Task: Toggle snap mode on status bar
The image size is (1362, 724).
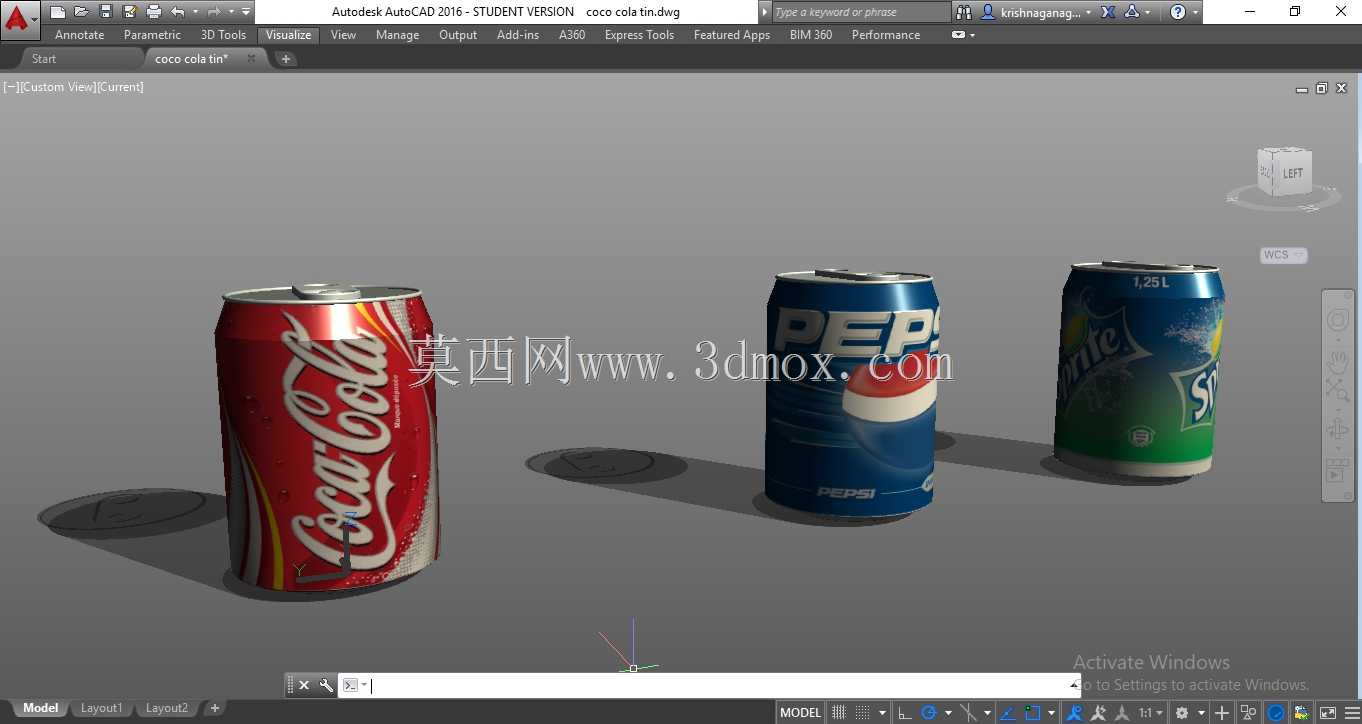Action: point(861,713)
